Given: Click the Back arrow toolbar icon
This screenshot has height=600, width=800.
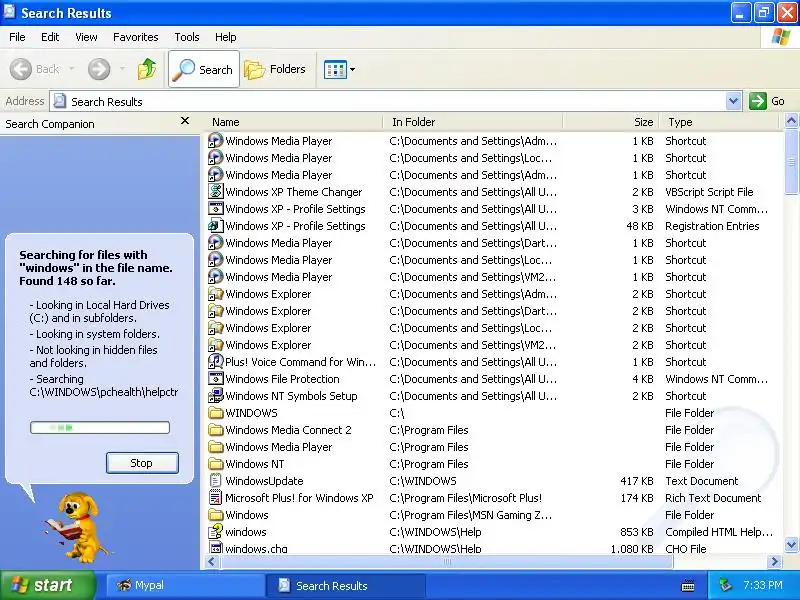Looking at the screenshot, I should [x=21, y=69].
